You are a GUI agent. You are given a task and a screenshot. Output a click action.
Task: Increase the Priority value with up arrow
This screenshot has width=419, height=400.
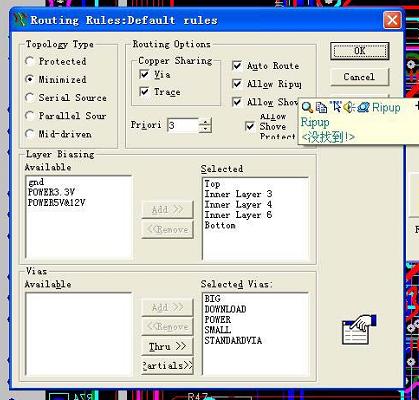click(205, 122)
